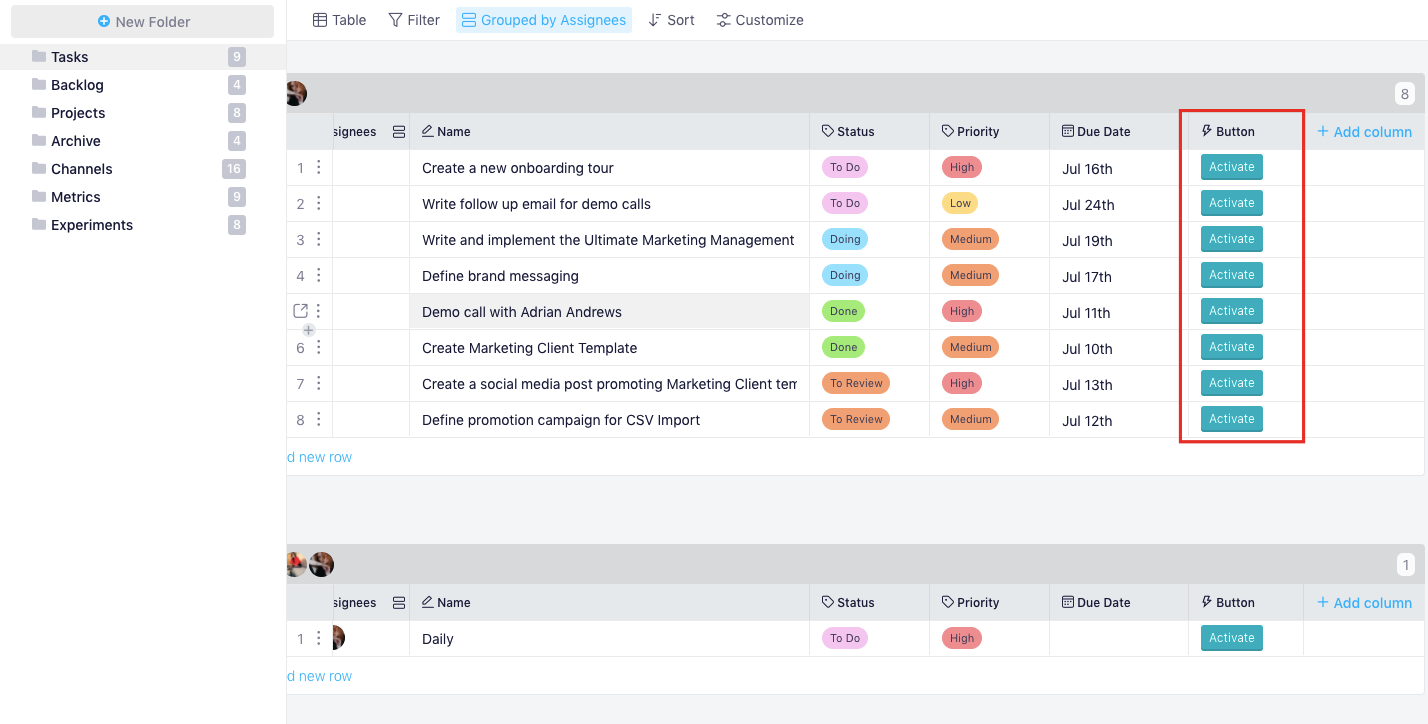Open Grouped by Assignees menu

click(x=544, y=20)
